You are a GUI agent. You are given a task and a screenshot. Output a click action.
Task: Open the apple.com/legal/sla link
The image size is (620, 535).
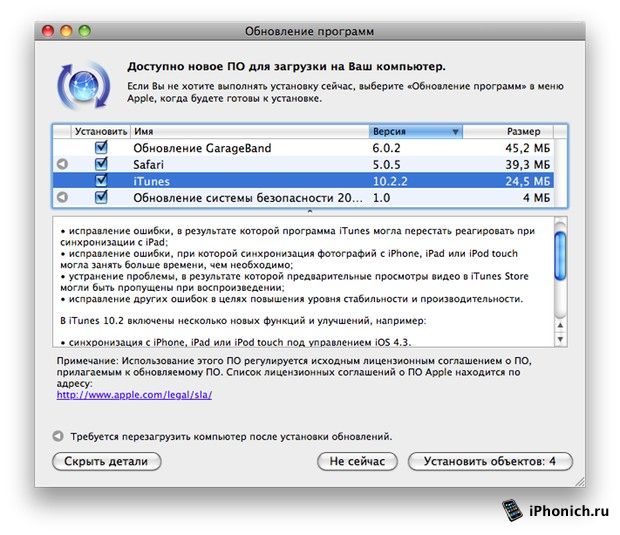(134, 394)
